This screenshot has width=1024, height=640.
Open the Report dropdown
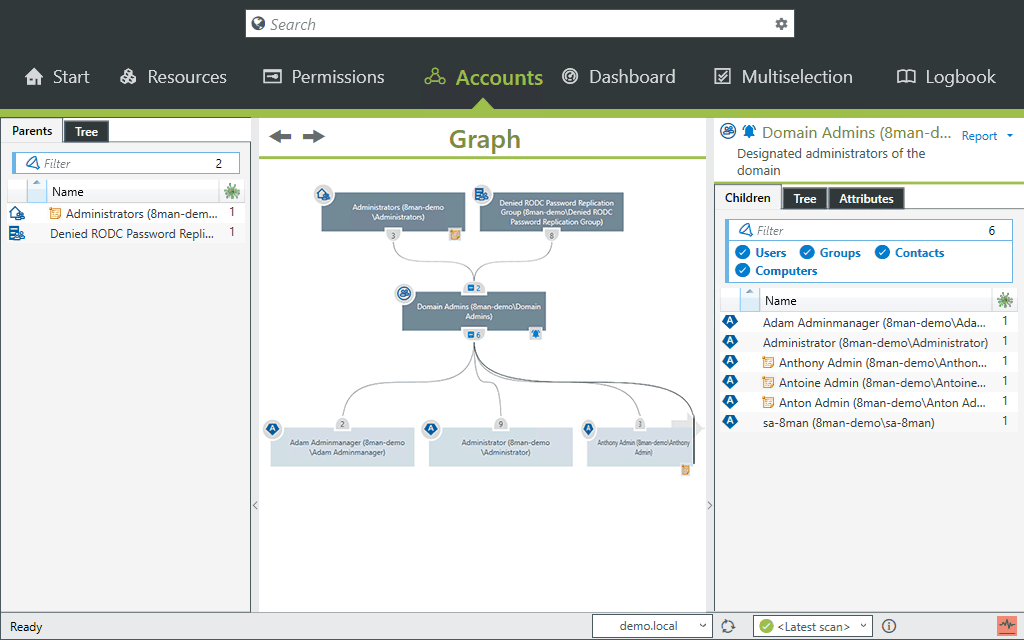coord(987,136)
